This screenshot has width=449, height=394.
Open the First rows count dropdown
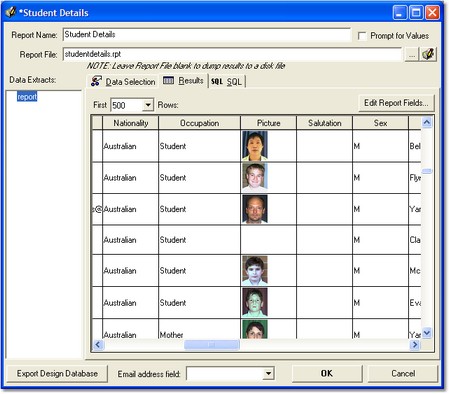148,105
